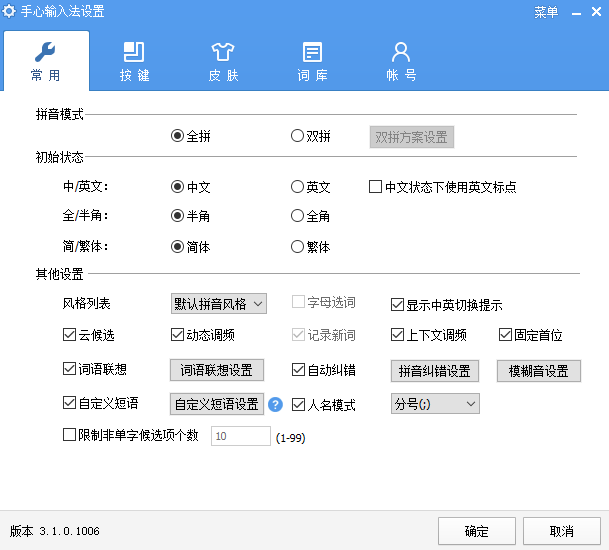This screenshot has width=609, height=550.
Task: Disable the 云候选 checkbox
Action: coord(69,335)
